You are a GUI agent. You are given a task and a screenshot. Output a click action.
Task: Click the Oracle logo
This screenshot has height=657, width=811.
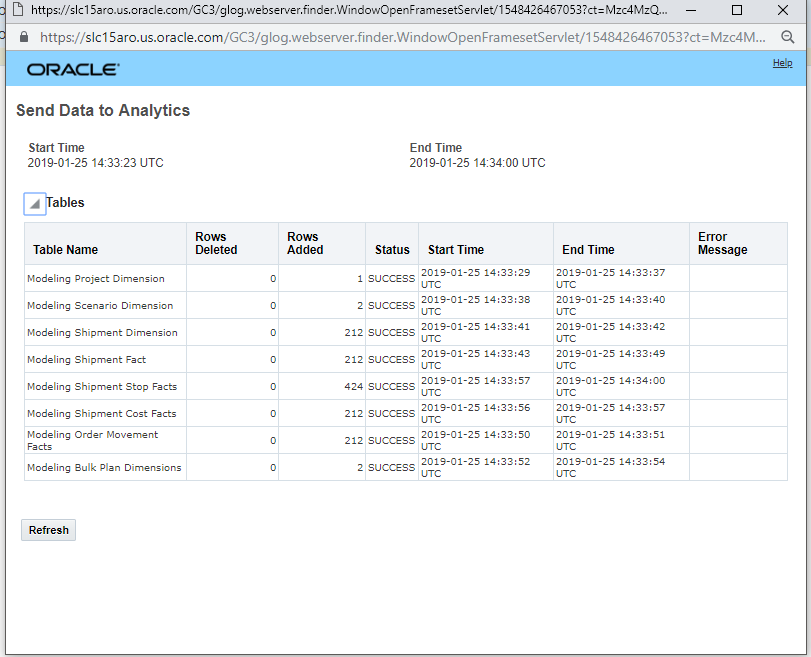point(73,69)
